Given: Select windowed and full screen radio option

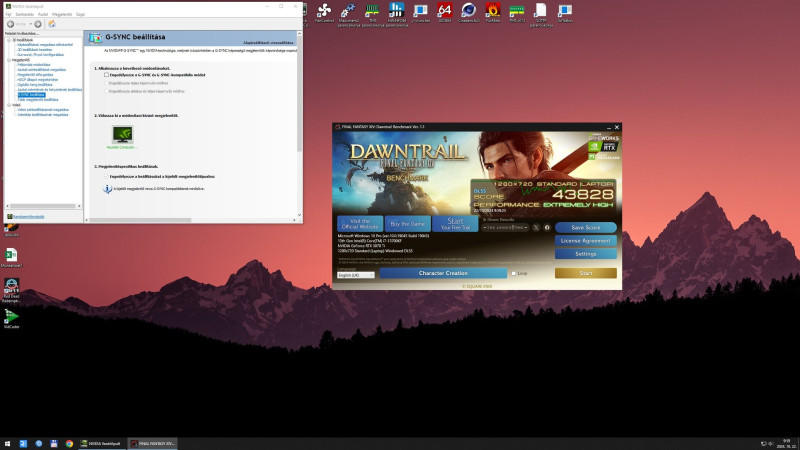Looking at the screenshot, I should click(x=106, y=91).
